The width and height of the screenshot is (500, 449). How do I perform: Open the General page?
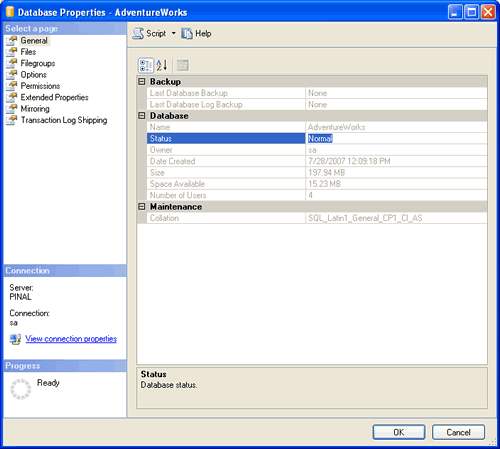click(x=34, y=41)
